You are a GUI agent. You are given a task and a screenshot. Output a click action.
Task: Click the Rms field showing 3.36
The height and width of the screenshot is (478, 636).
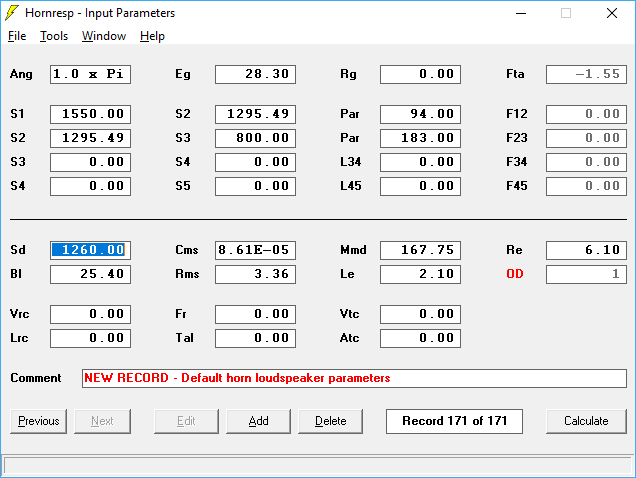(256, 274)
